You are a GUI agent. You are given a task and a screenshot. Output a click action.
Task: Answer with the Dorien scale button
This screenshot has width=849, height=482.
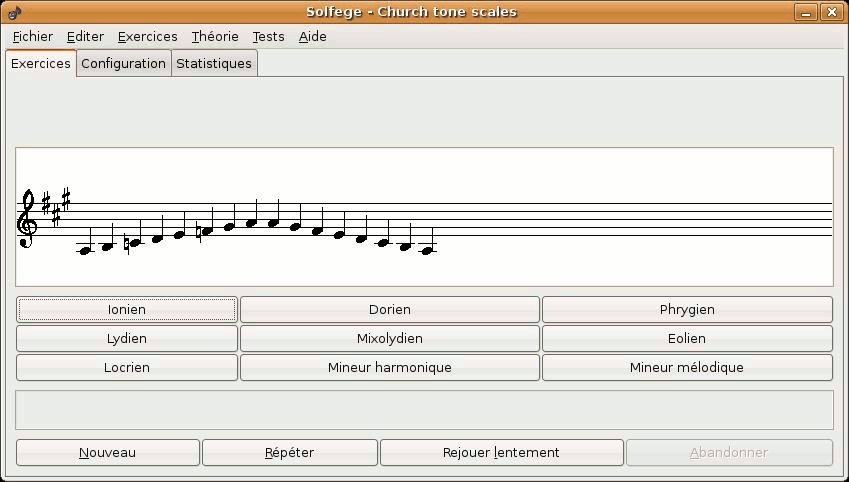390,309
